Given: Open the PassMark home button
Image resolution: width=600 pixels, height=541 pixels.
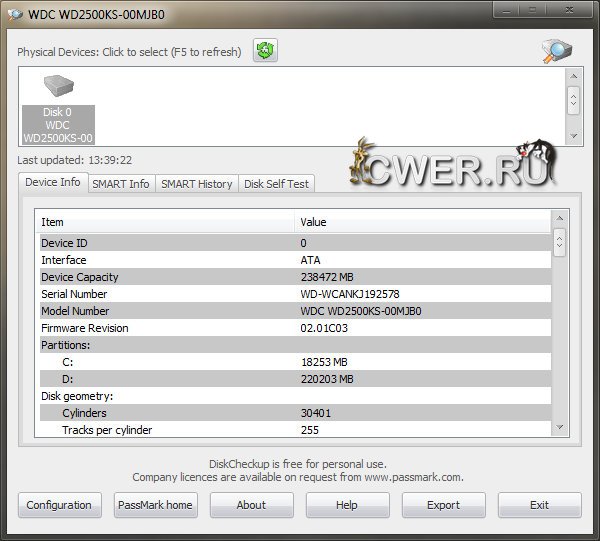Looking at the screenshot, I should [x=155, y=505].
